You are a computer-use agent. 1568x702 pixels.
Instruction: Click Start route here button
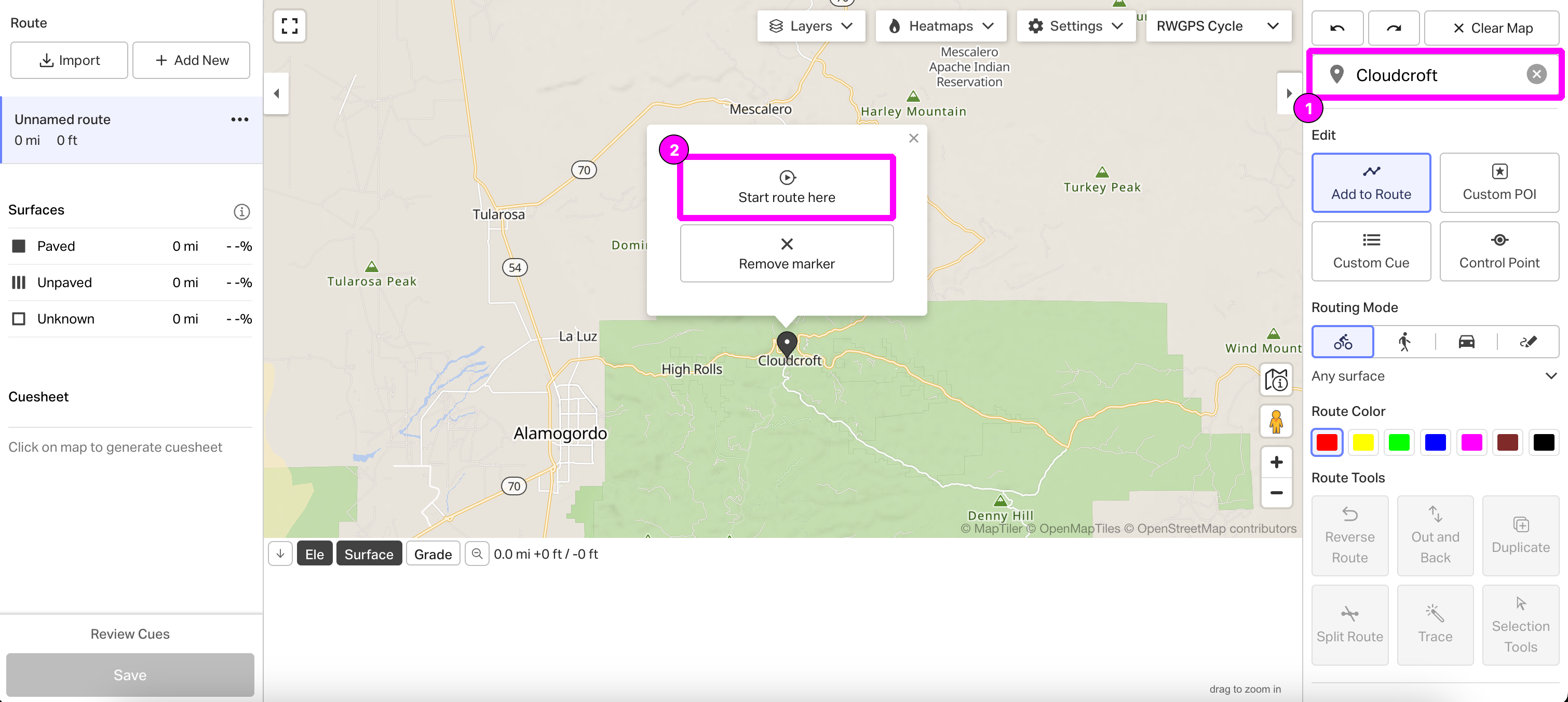[787, 187]
